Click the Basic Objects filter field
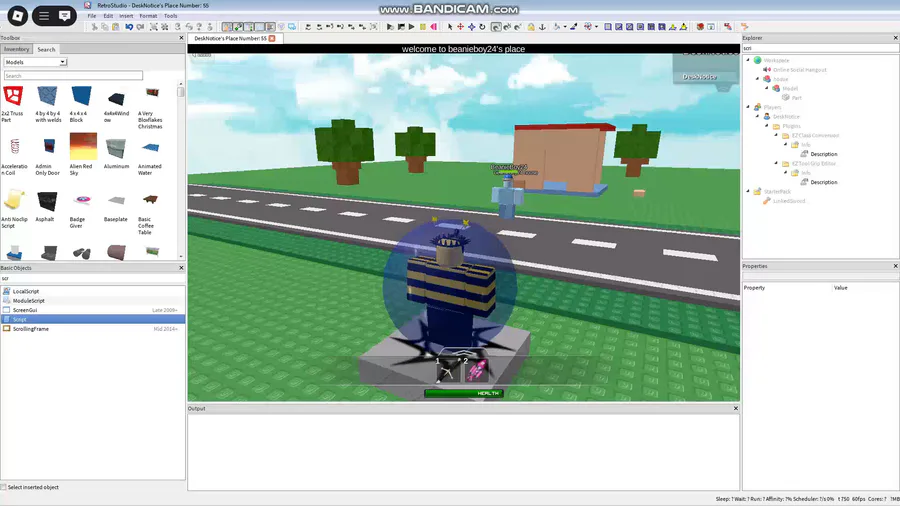900x506 pixels. click(92, 279)
